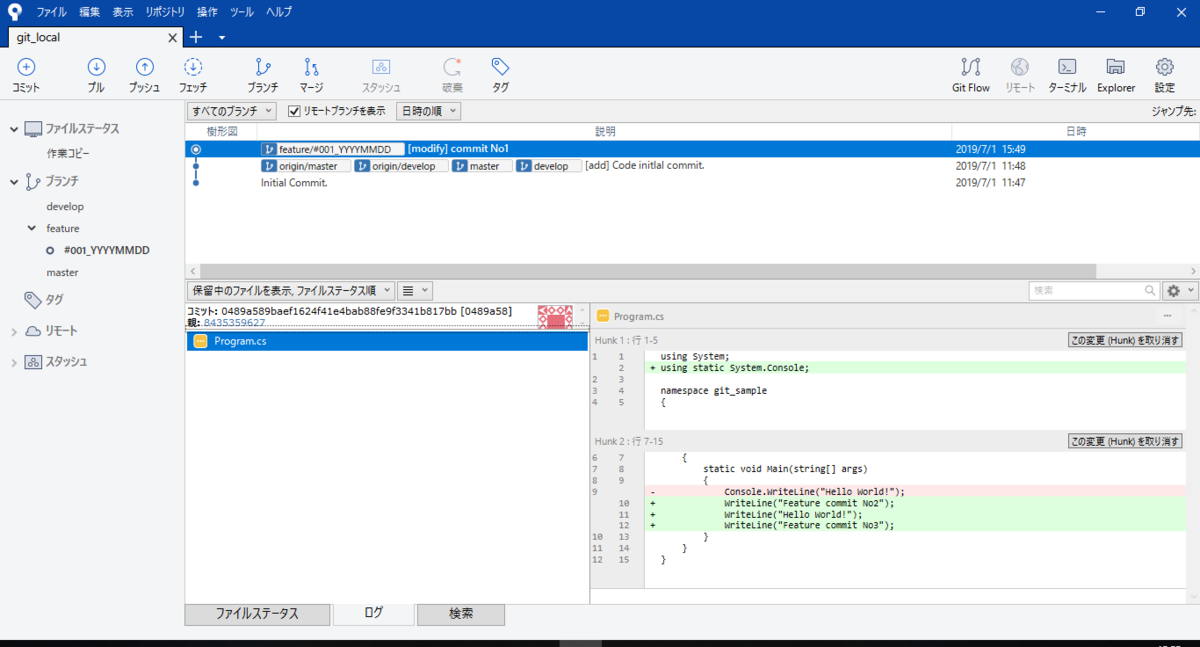Open the Terminal (ターミナル) icon
This screenshot has width=1200, height=647.
[1067, 67]
